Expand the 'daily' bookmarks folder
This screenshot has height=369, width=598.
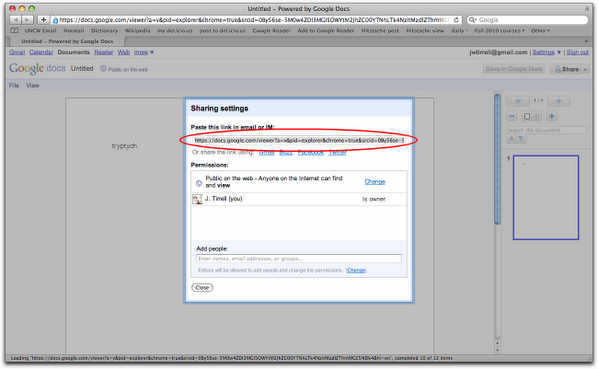coord(459,30)
